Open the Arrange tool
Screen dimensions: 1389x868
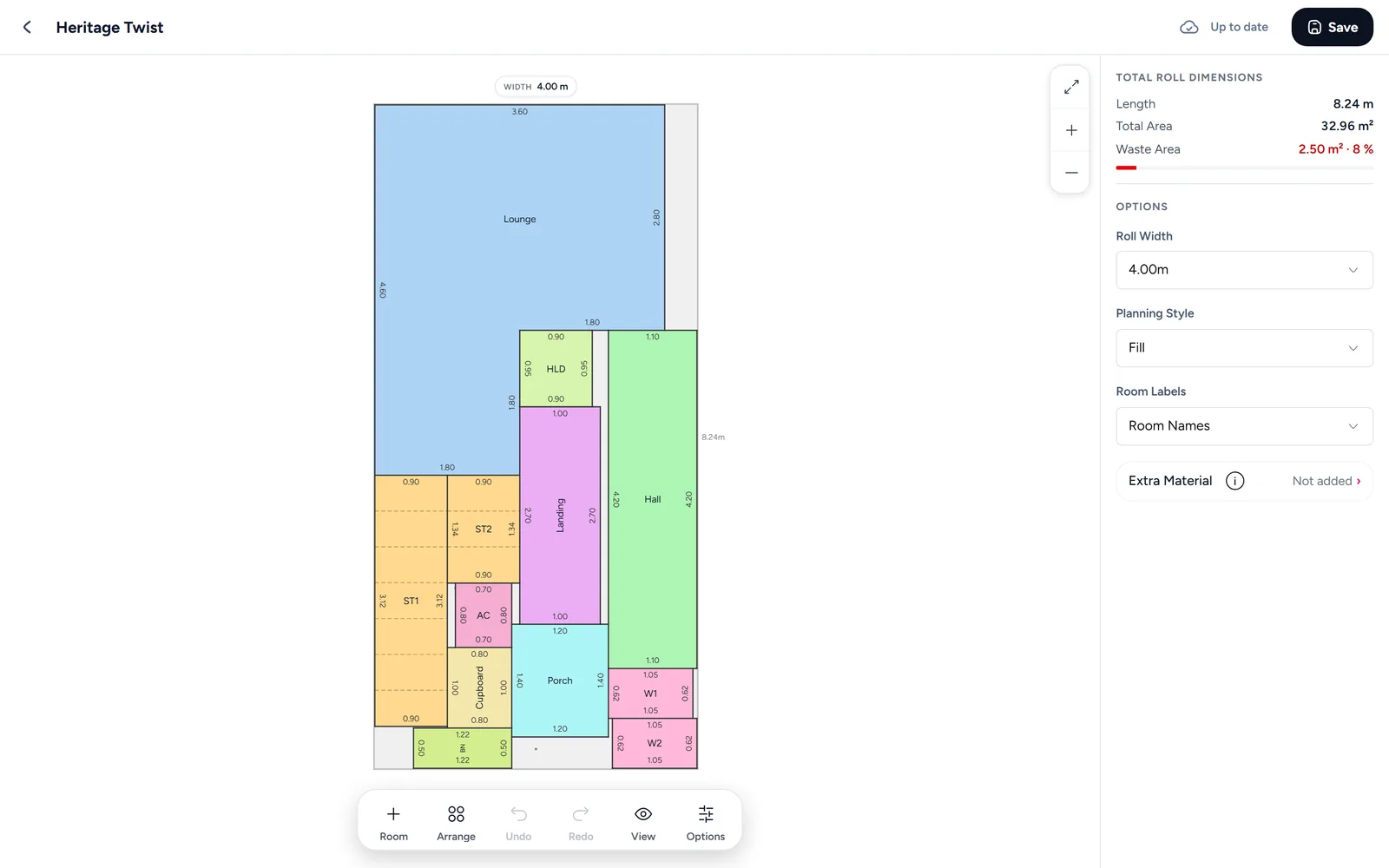click(456, 822)
